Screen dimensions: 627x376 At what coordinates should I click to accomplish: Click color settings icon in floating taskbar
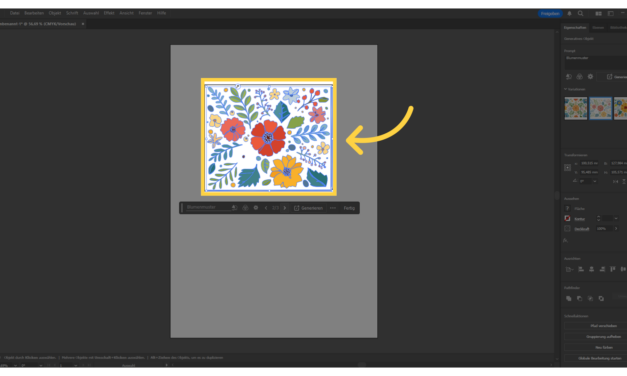pyautogui.click(x=245, y=208)
